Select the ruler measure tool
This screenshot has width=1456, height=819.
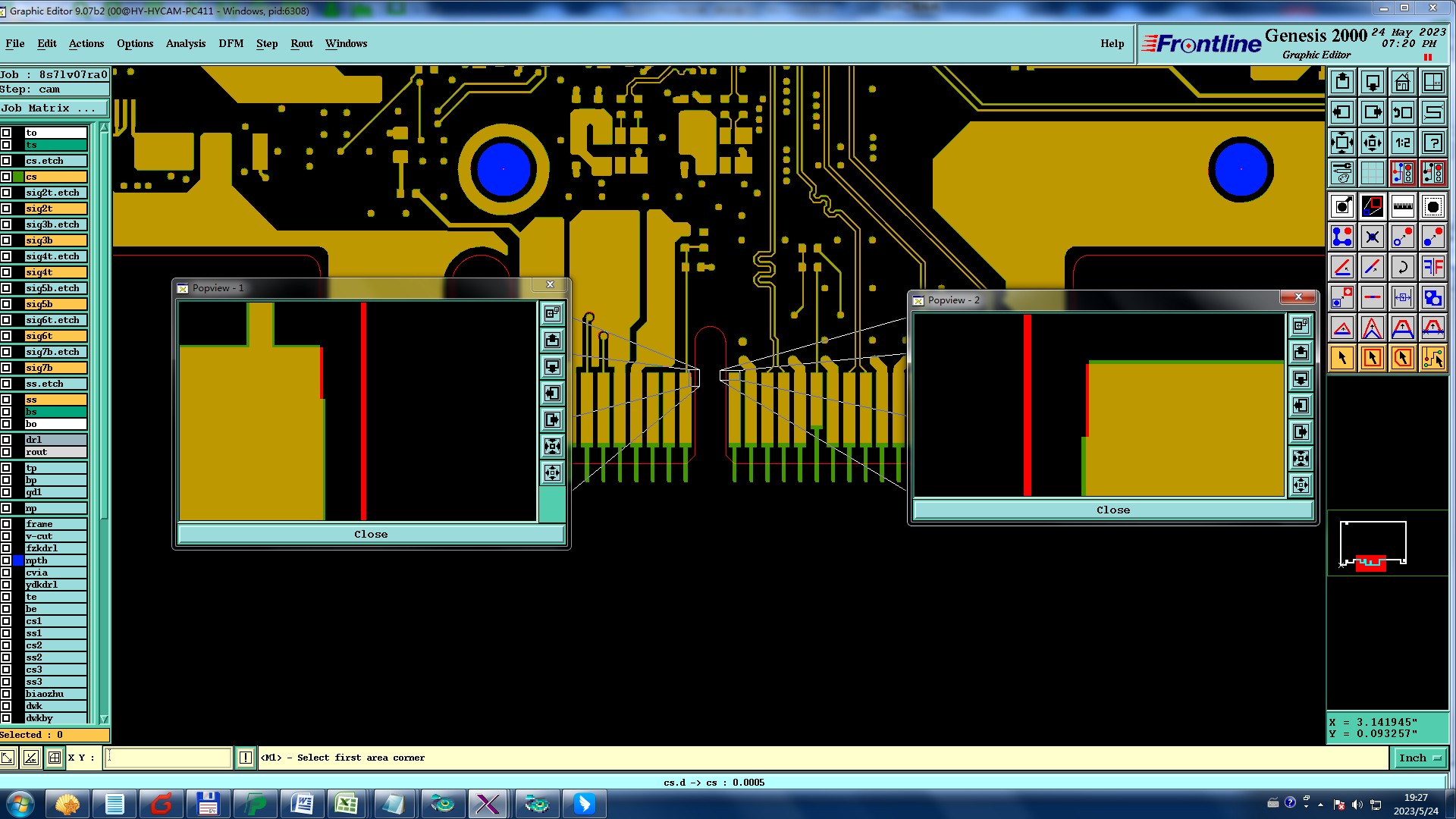pyautogui.click(x=1403, y=206)
